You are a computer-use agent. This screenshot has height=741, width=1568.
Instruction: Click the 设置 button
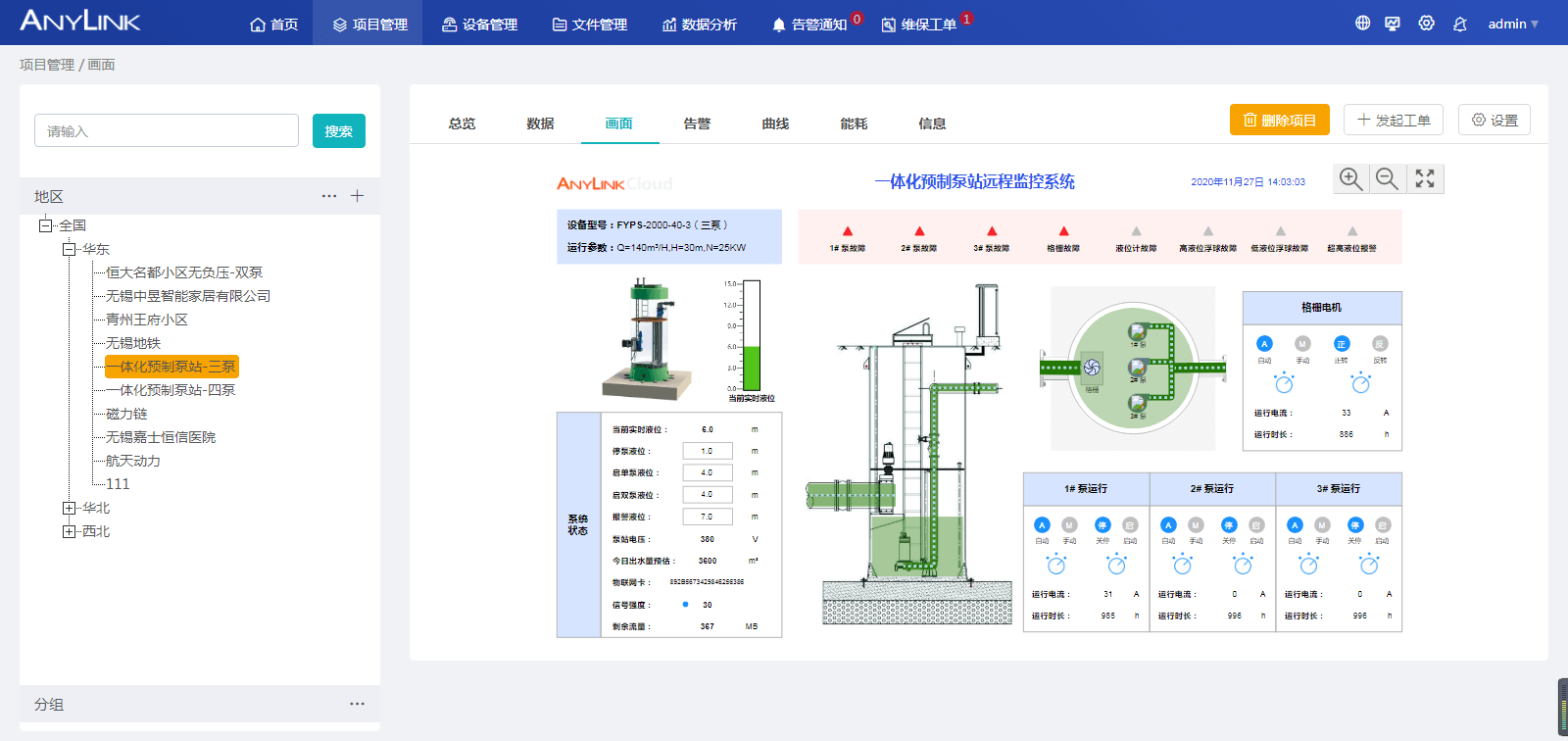click(x=1494, y=120)
